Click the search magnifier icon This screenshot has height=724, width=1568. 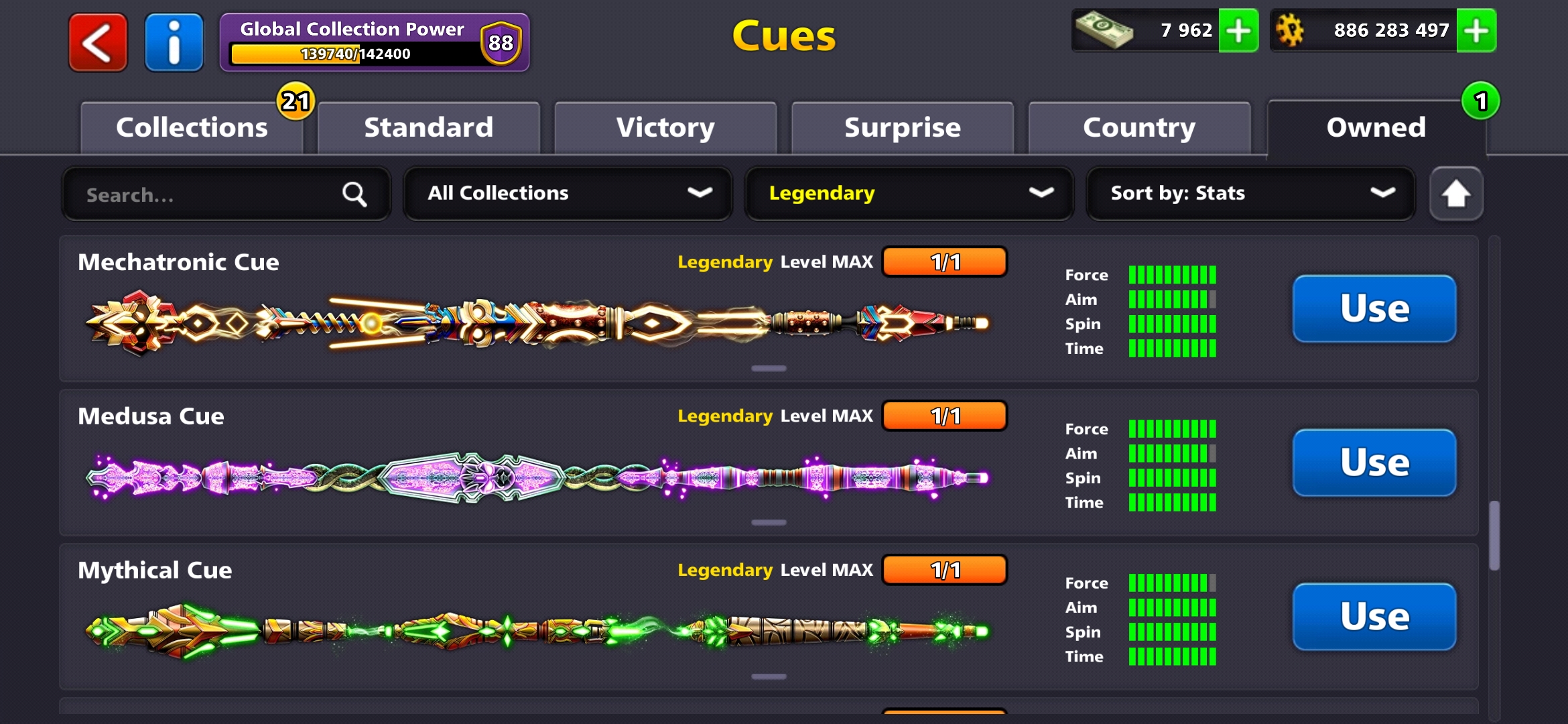tap(354, 194)
